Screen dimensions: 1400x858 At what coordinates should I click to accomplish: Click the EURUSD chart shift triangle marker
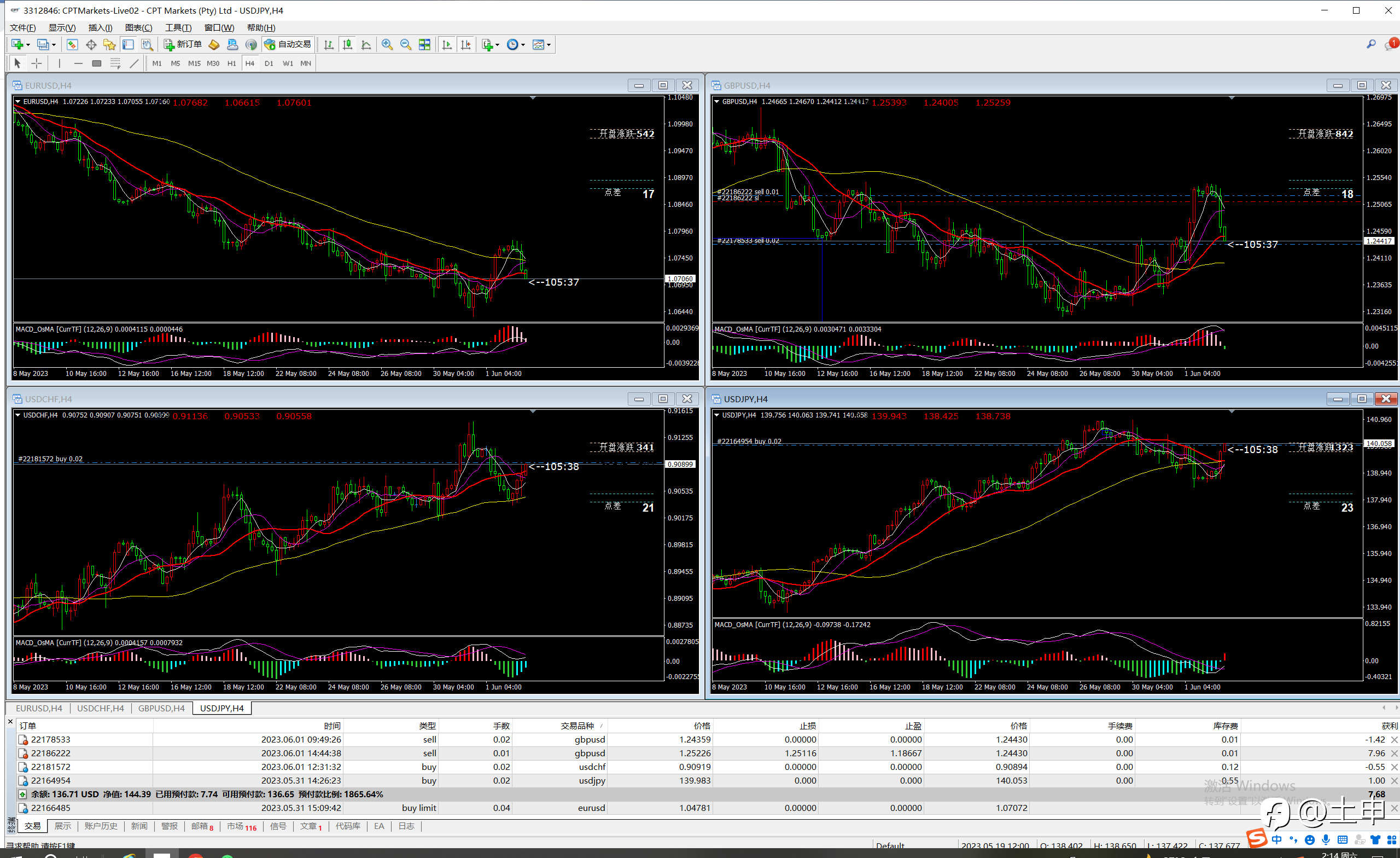coord(533,98)
